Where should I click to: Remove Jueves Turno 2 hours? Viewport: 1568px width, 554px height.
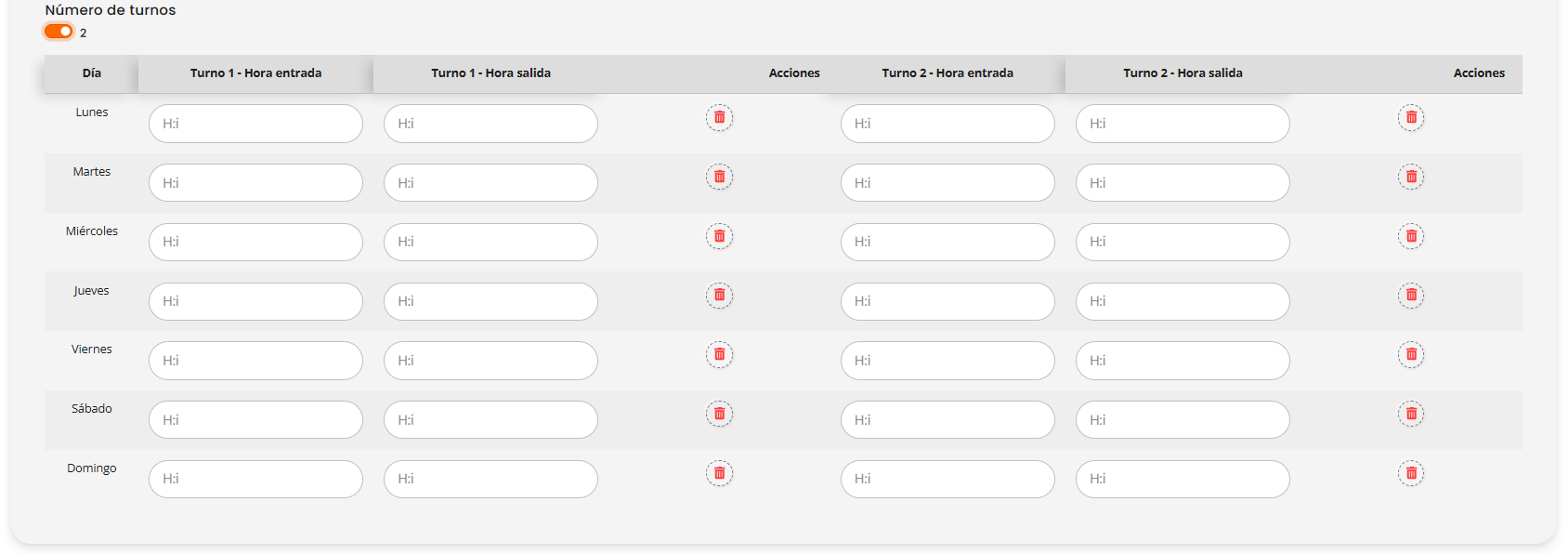1411,296
